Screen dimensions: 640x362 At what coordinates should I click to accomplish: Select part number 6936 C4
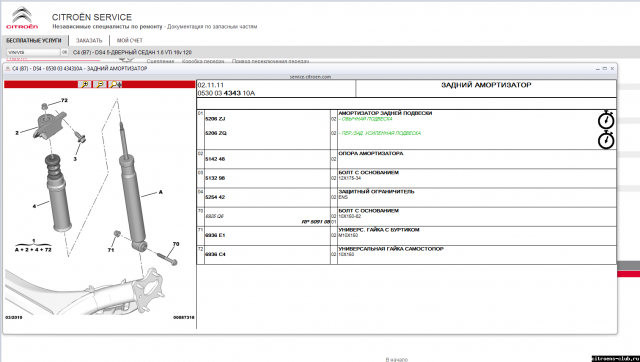[215, 254]
